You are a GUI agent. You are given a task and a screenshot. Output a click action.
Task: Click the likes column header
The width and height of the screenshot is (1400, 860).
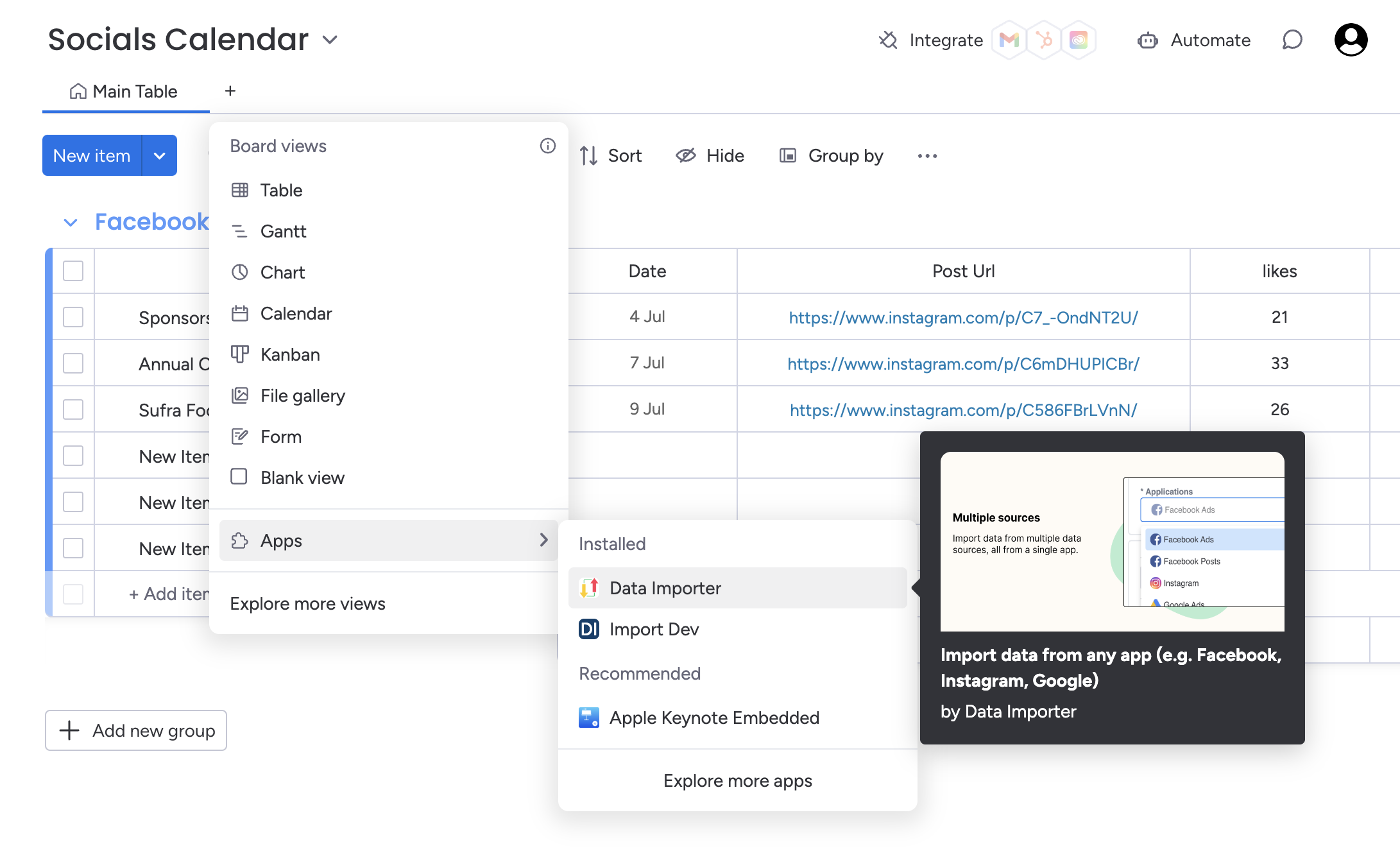1280,271
